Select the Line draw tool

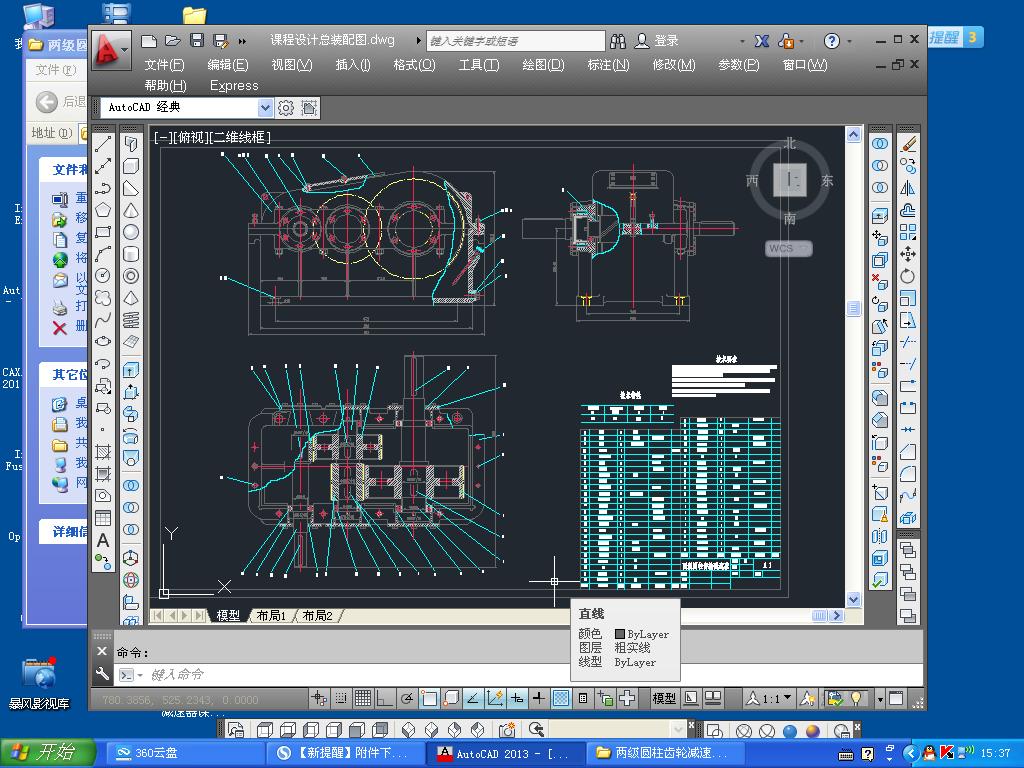click(x=103, y=145)
